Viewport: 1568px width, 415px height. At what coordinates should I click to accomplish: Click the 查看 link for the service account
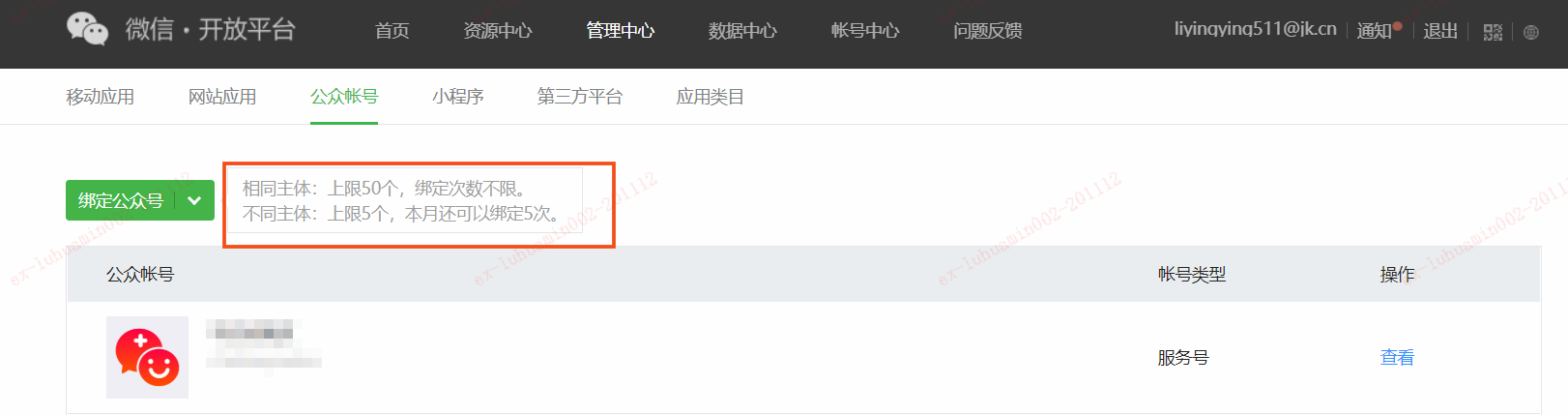[x=1397, y=358]
